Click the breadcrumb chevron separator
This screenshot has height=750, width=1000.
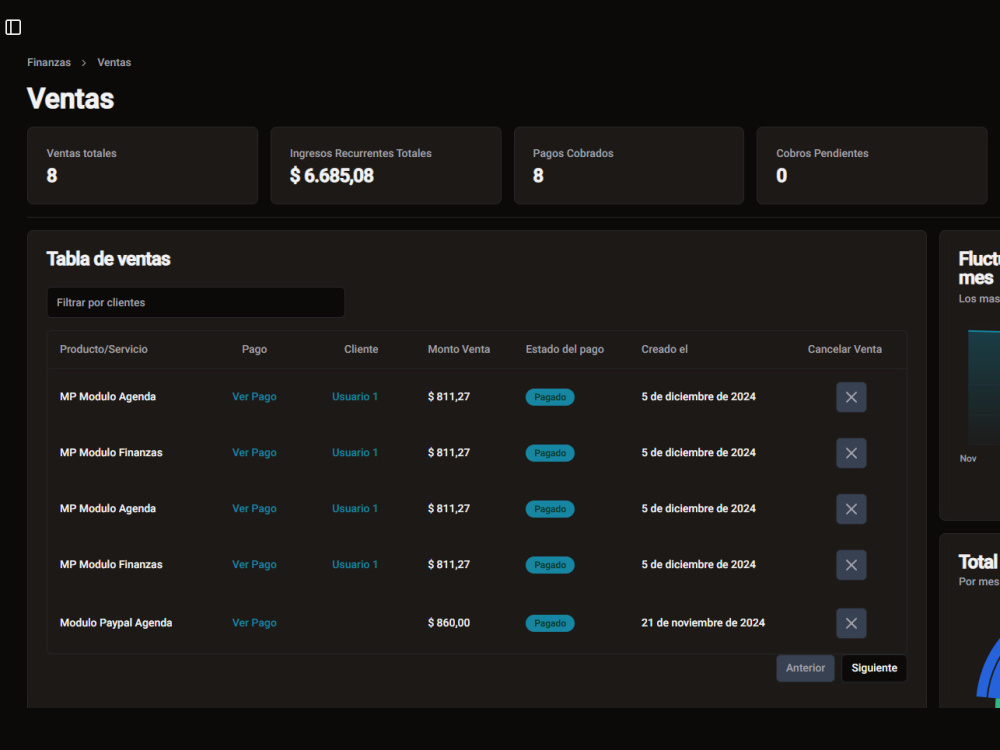coord(84,62)
